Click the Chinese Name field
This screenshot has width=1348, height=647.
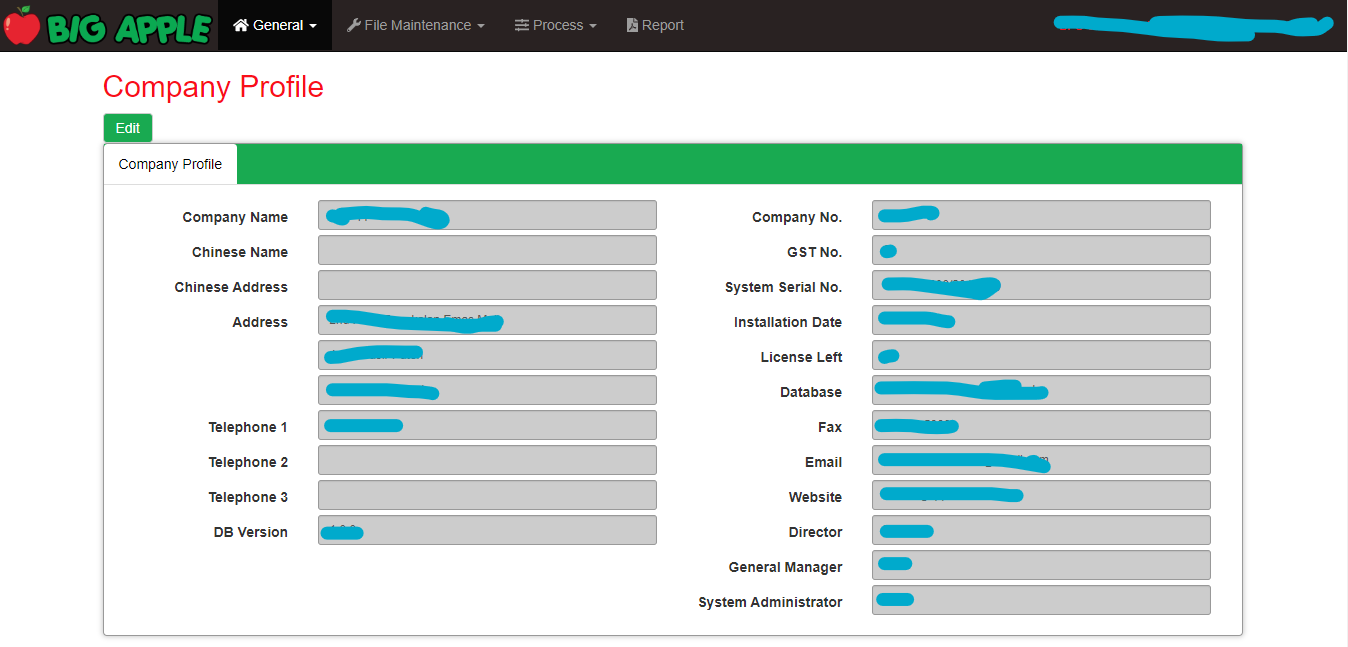coord(487,250)
